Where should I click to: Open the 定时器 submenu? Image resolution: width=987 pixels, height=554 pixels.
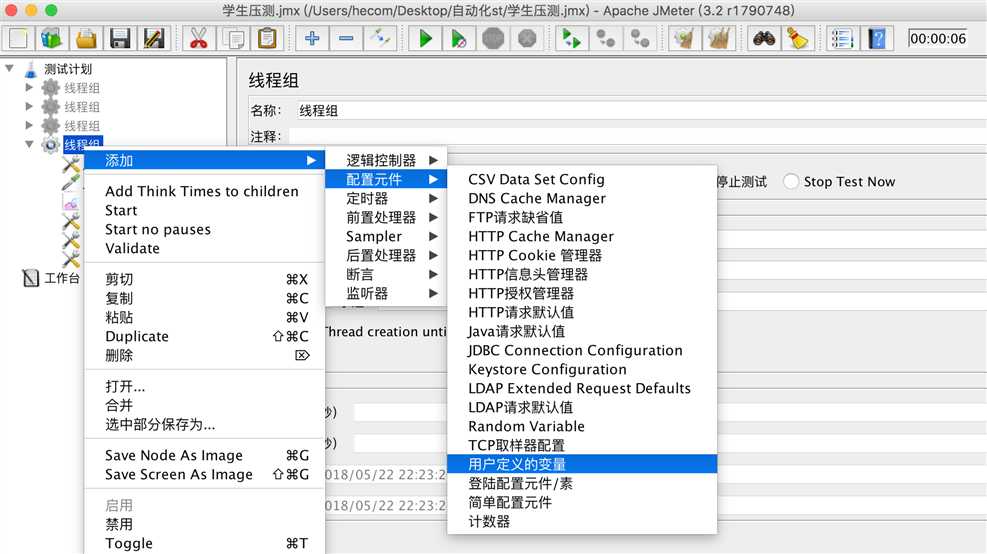[x=386, y=198]
